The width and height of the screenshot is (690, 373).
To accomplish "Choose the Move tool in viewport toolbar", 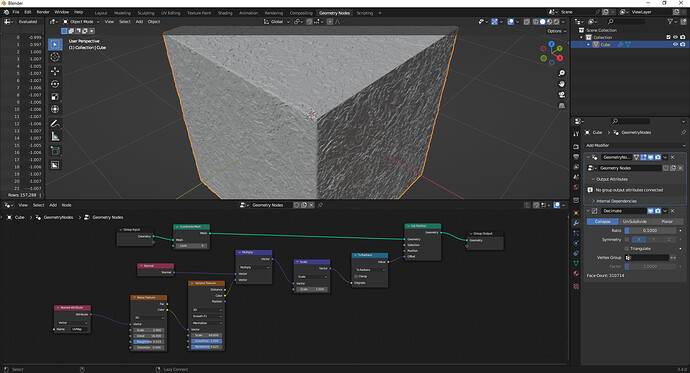I will tap(55, 71).
